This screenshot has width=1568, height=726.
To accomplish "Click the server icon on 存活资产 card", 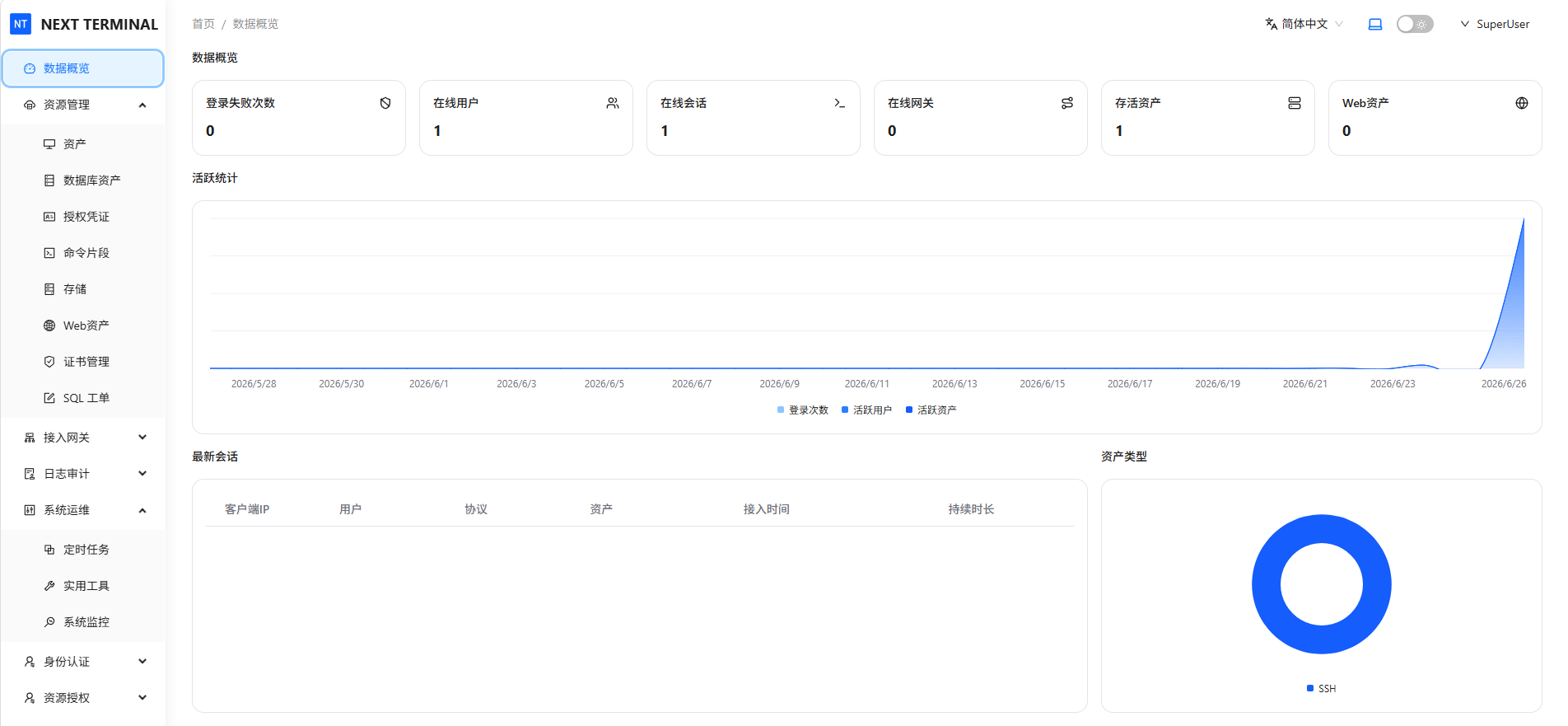I will [1295, 103].
